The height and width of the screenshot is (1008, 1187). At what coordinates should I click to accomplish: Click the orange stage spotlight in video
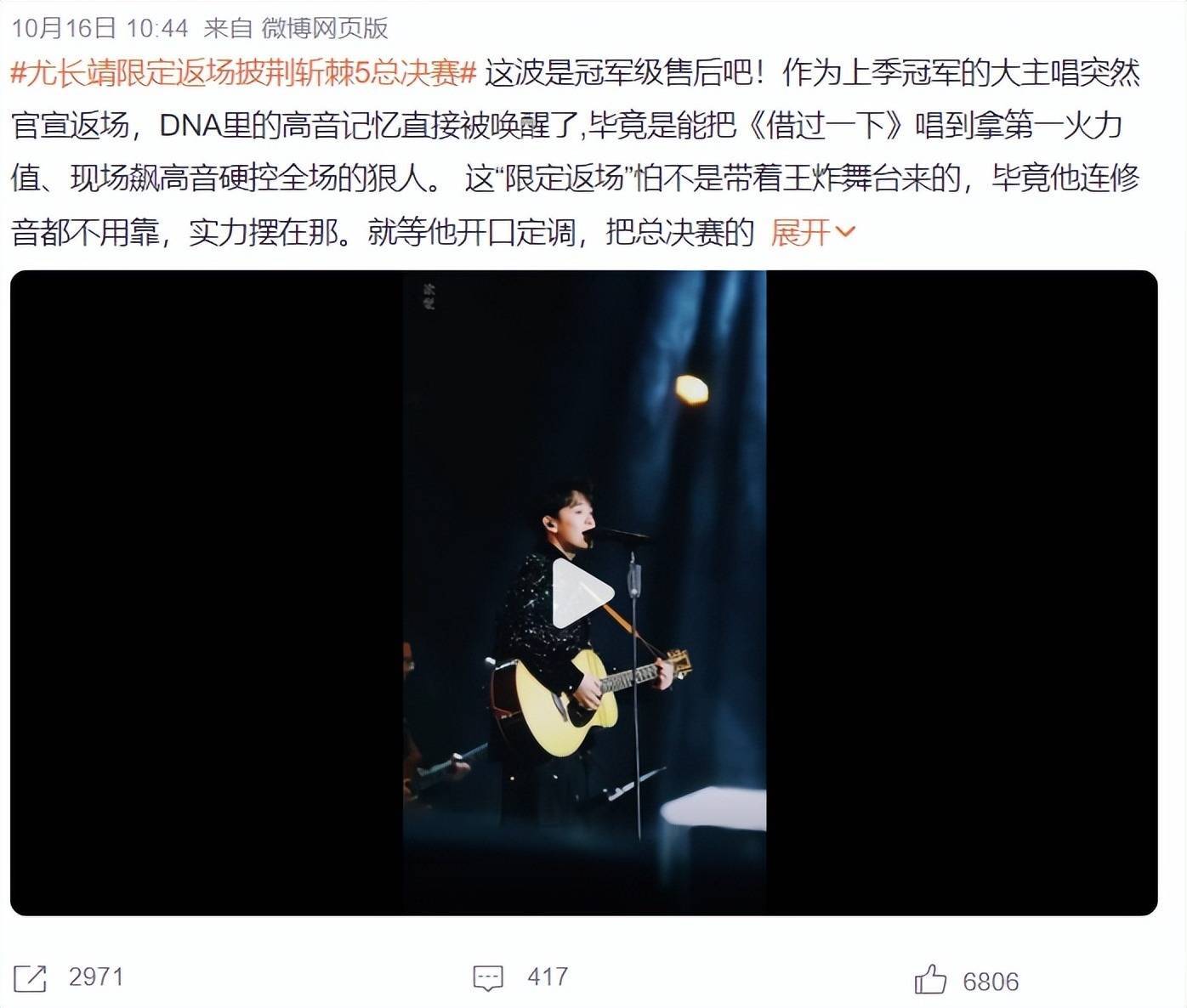(691, 389)
